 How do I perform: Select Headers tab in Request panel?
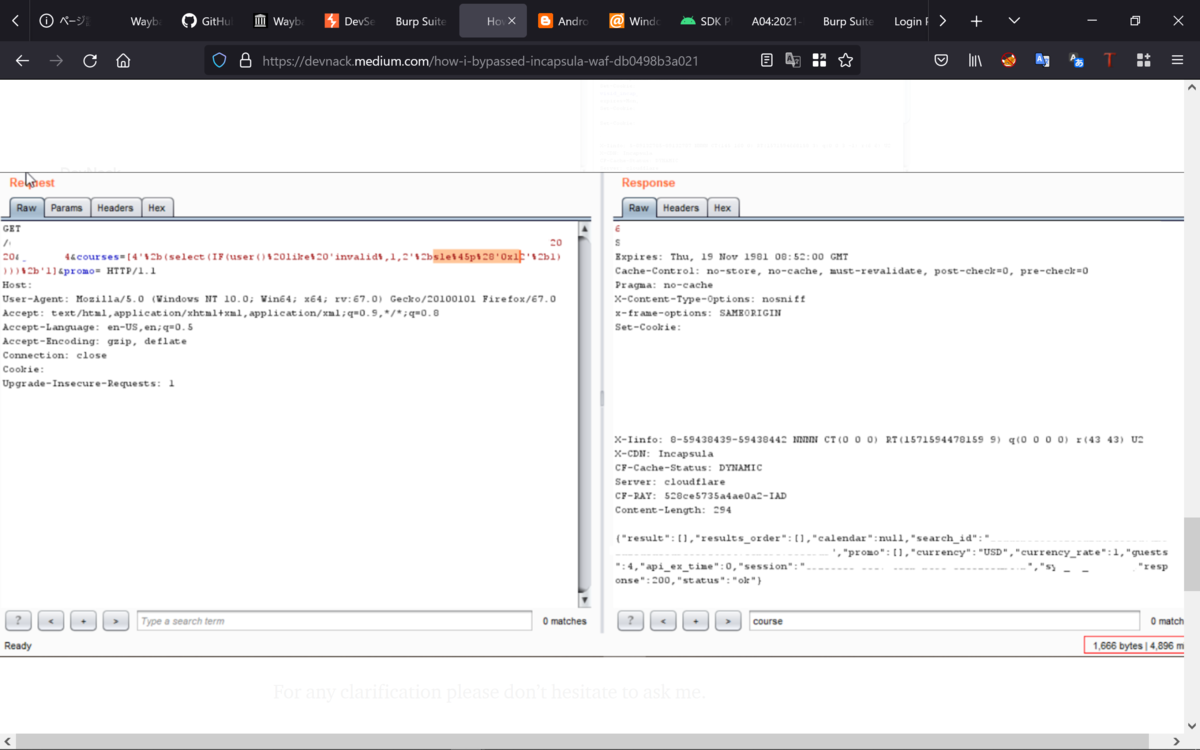(115, 208)
